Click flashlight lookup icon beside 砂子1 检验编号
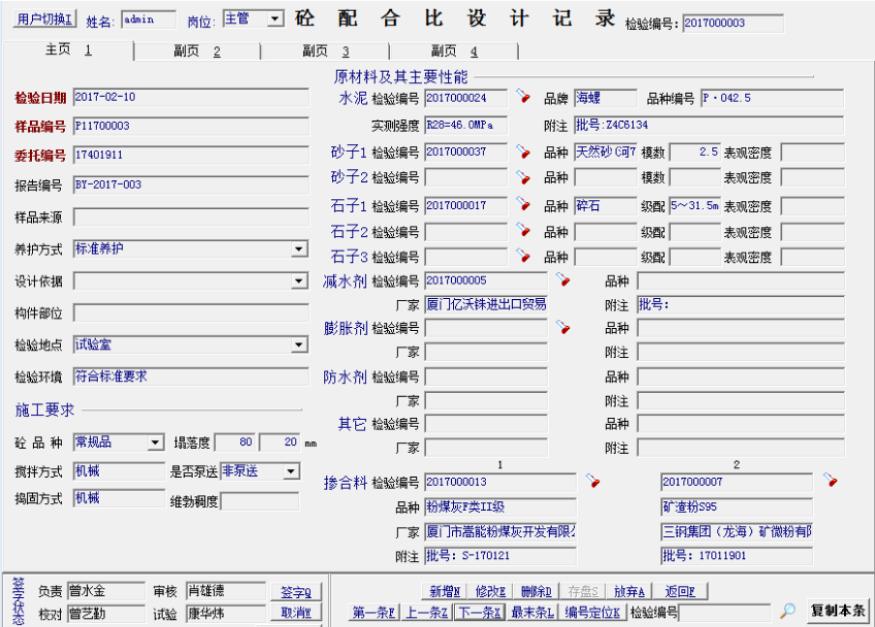The height and width of the screenshot is (627, 875). click(523, 151)
